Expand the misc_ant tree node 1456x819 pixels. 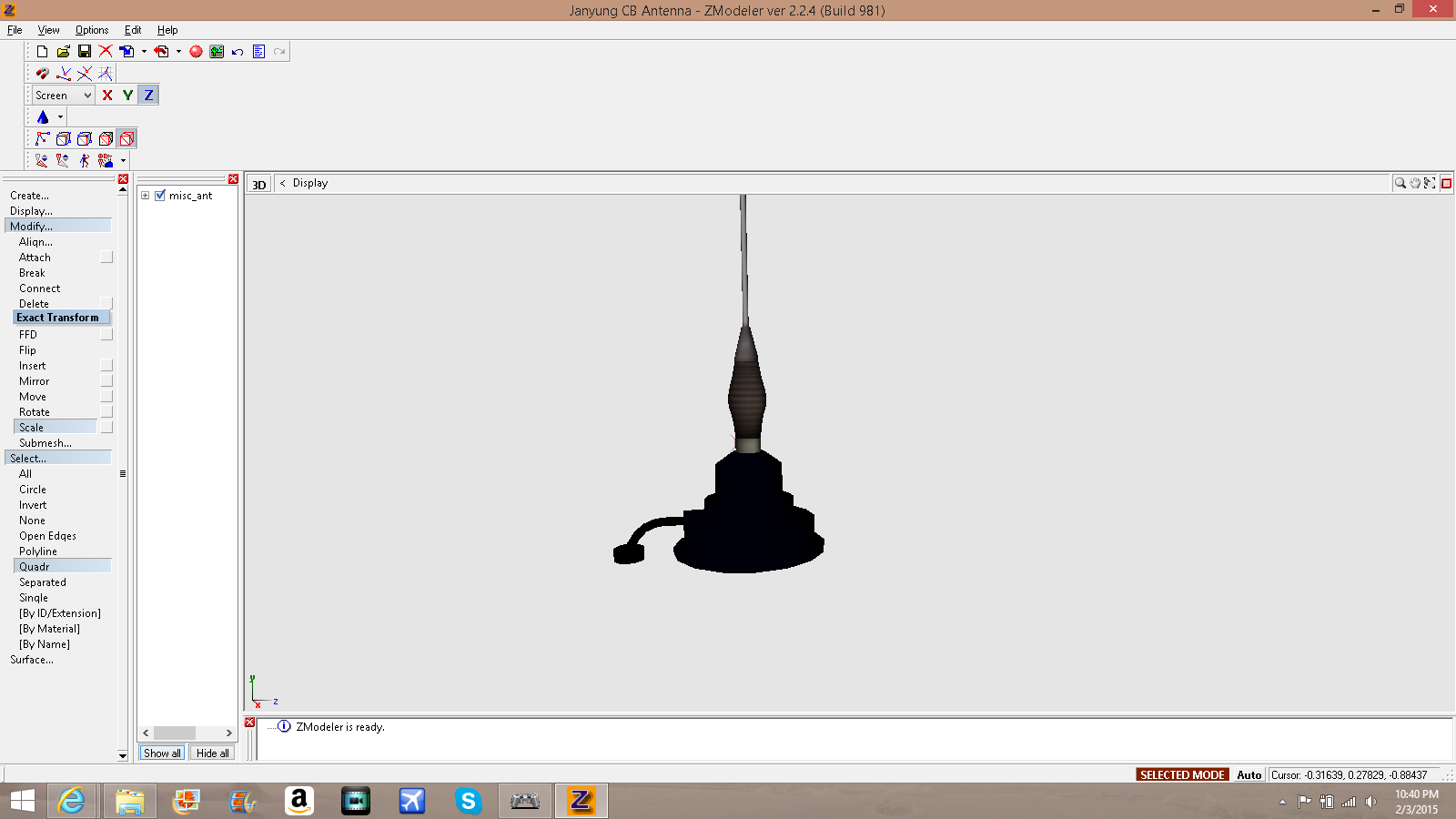(145, 196)
